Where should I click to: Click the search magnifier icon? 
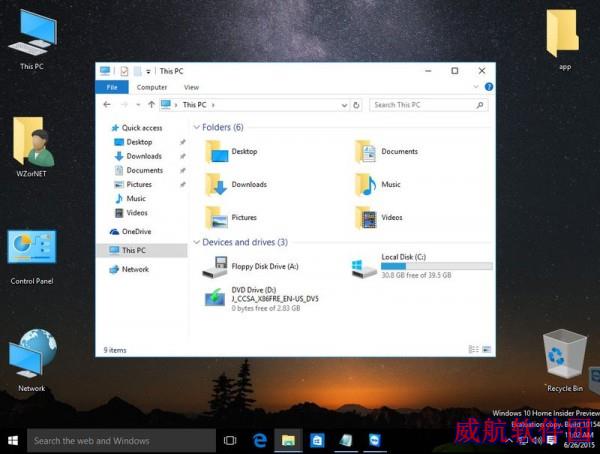[x=479, y=105]
